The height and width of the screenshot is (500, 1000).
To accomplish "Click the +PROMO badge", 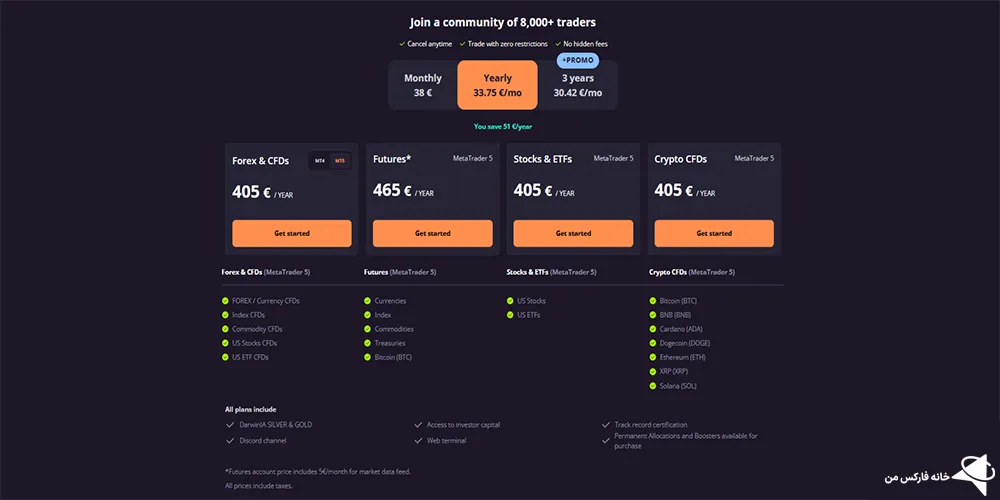I will [578, 61].
